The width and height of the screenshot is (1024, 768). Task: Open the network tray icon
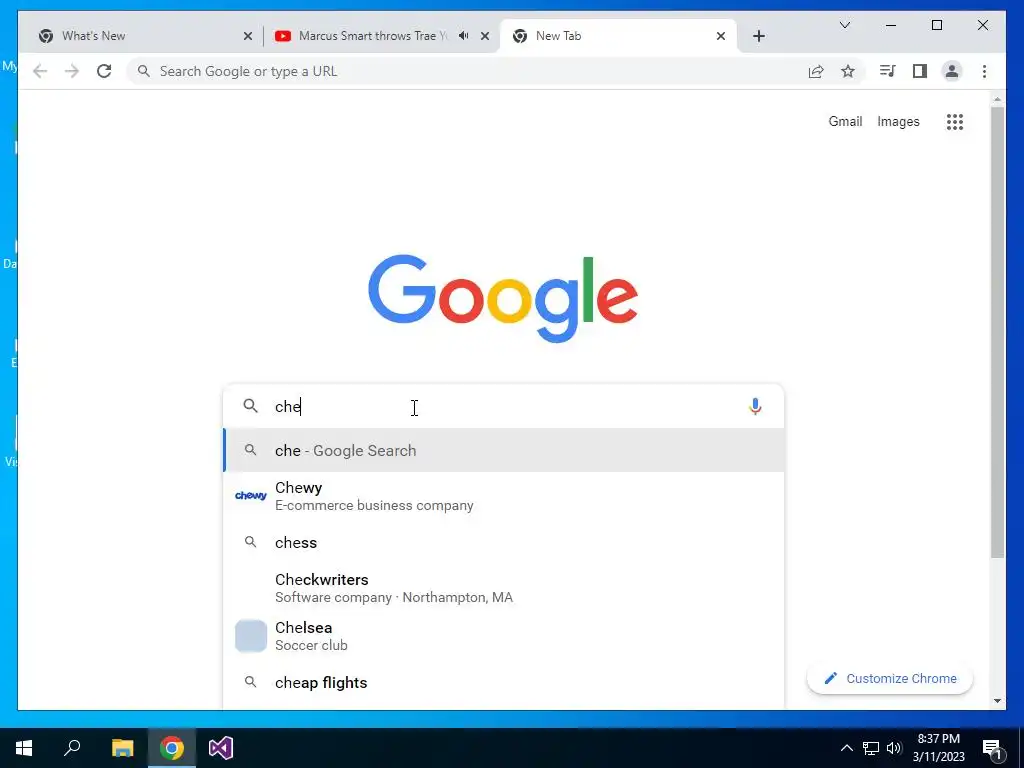point(871,748)
